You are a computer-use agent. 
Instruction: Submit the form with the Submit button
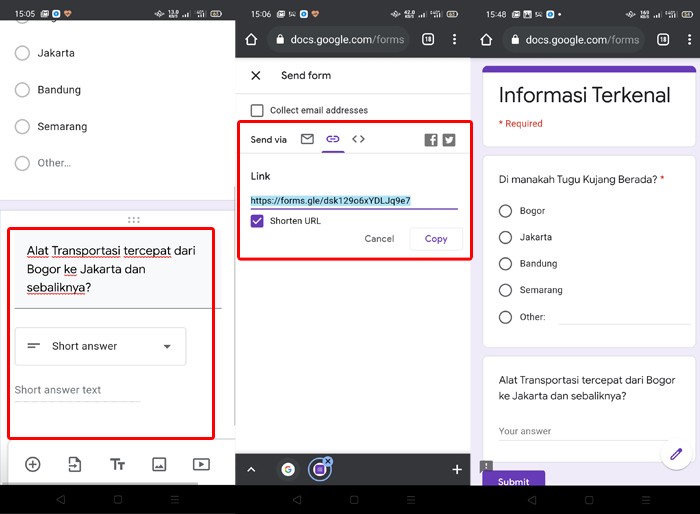click(x=513, y=478)
